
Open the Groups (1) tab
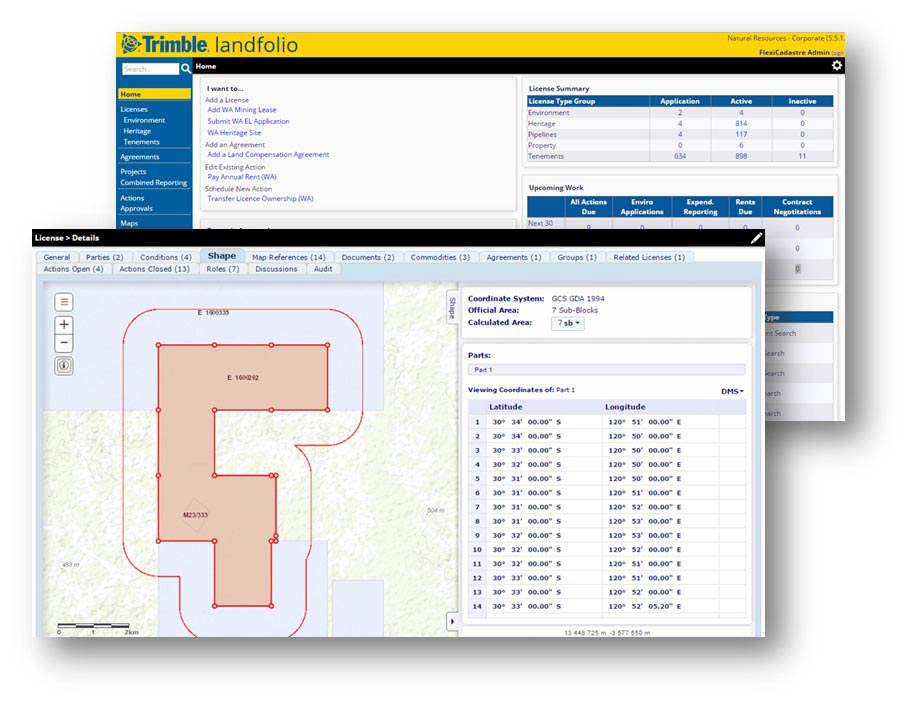577,257
